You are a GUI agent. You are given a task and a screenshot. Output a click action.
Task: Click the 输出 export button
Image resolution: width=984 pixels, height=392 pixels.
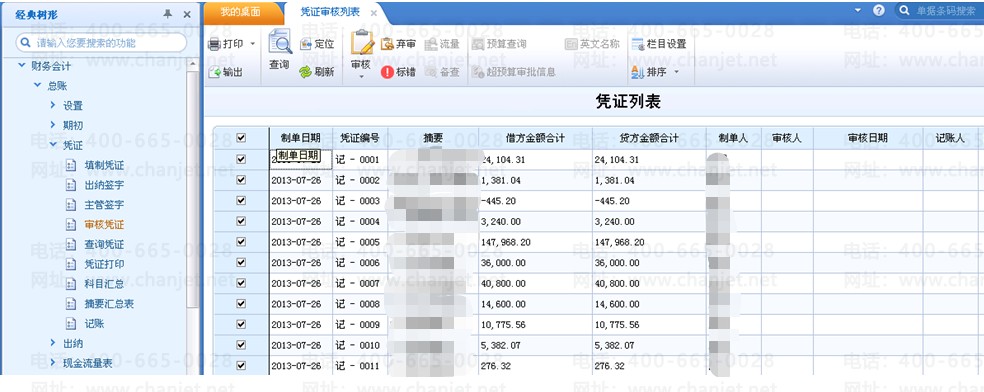click(x=226, y=72)
